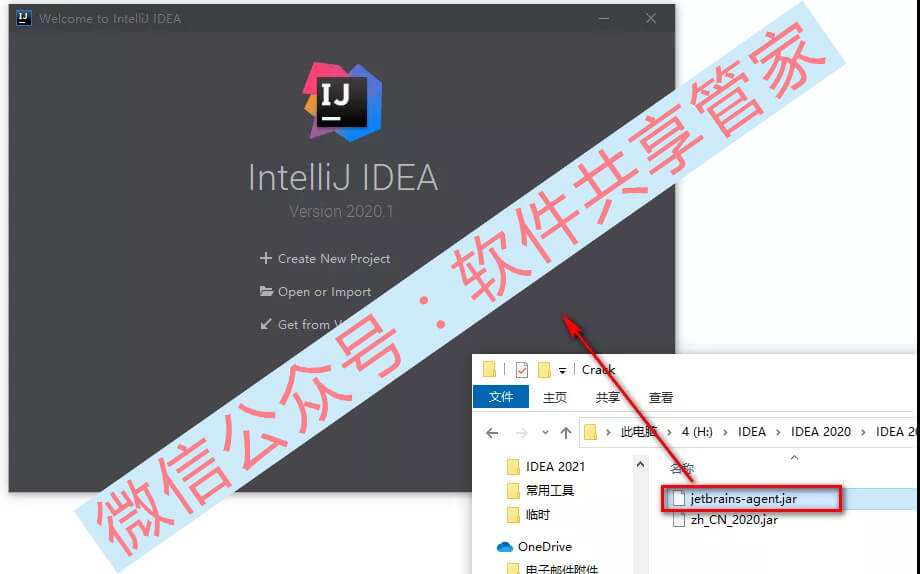Click file icon of zh_CN_2020.jar
Viewport: 920px width, 574px height.
pyautogui.click(x=679, y=519)
